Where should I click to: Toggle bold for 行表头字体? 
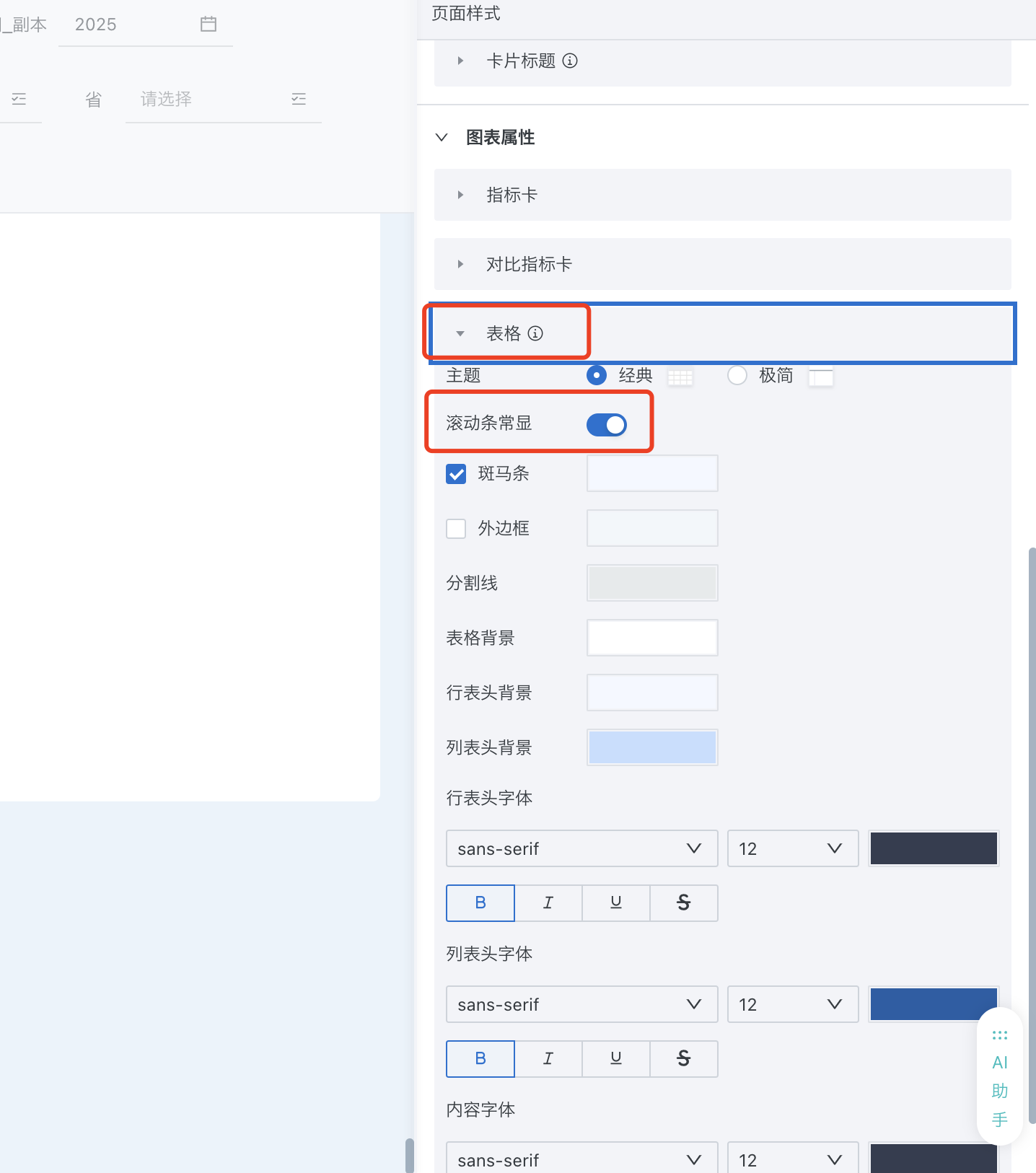[480, 902]
